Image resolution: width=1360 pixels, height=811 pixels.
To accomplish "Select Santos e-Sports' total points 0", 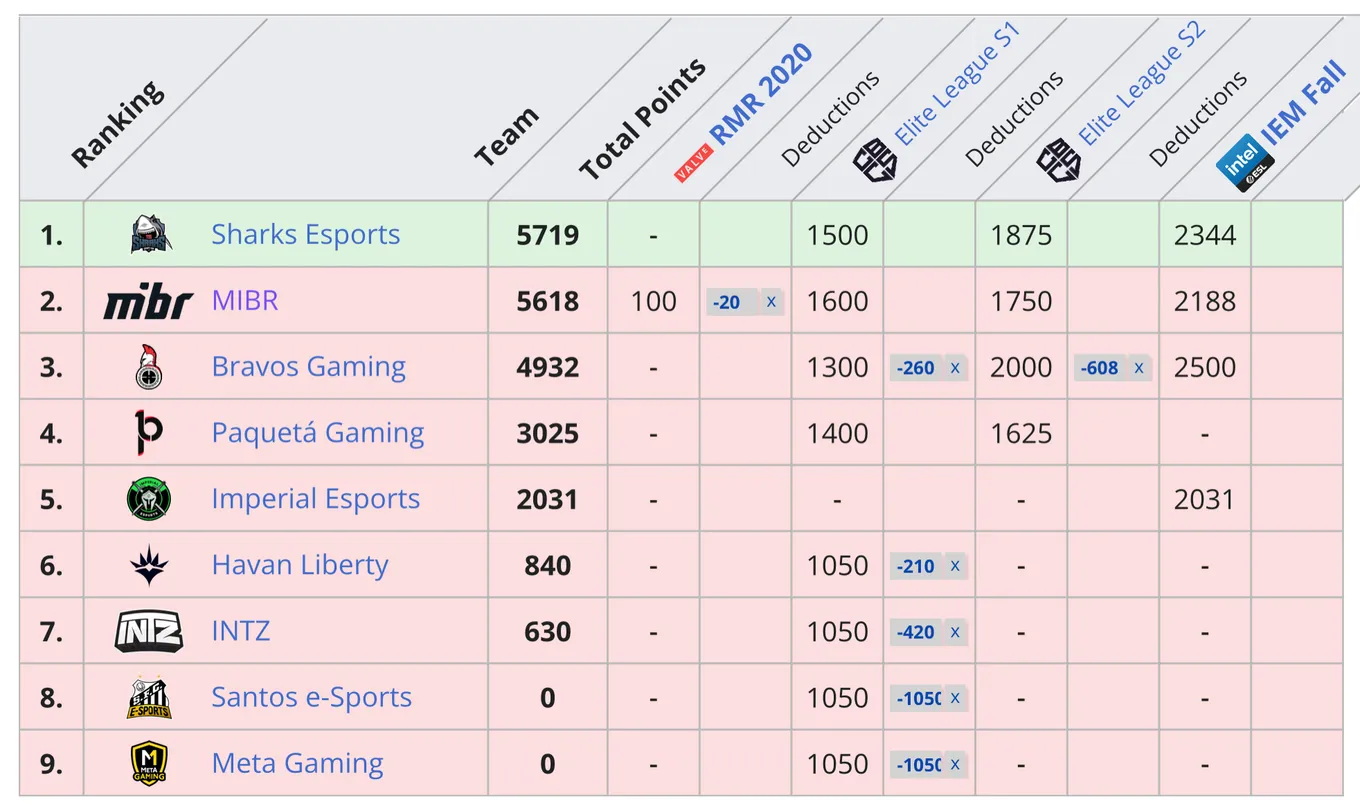I will pos(548,697).
